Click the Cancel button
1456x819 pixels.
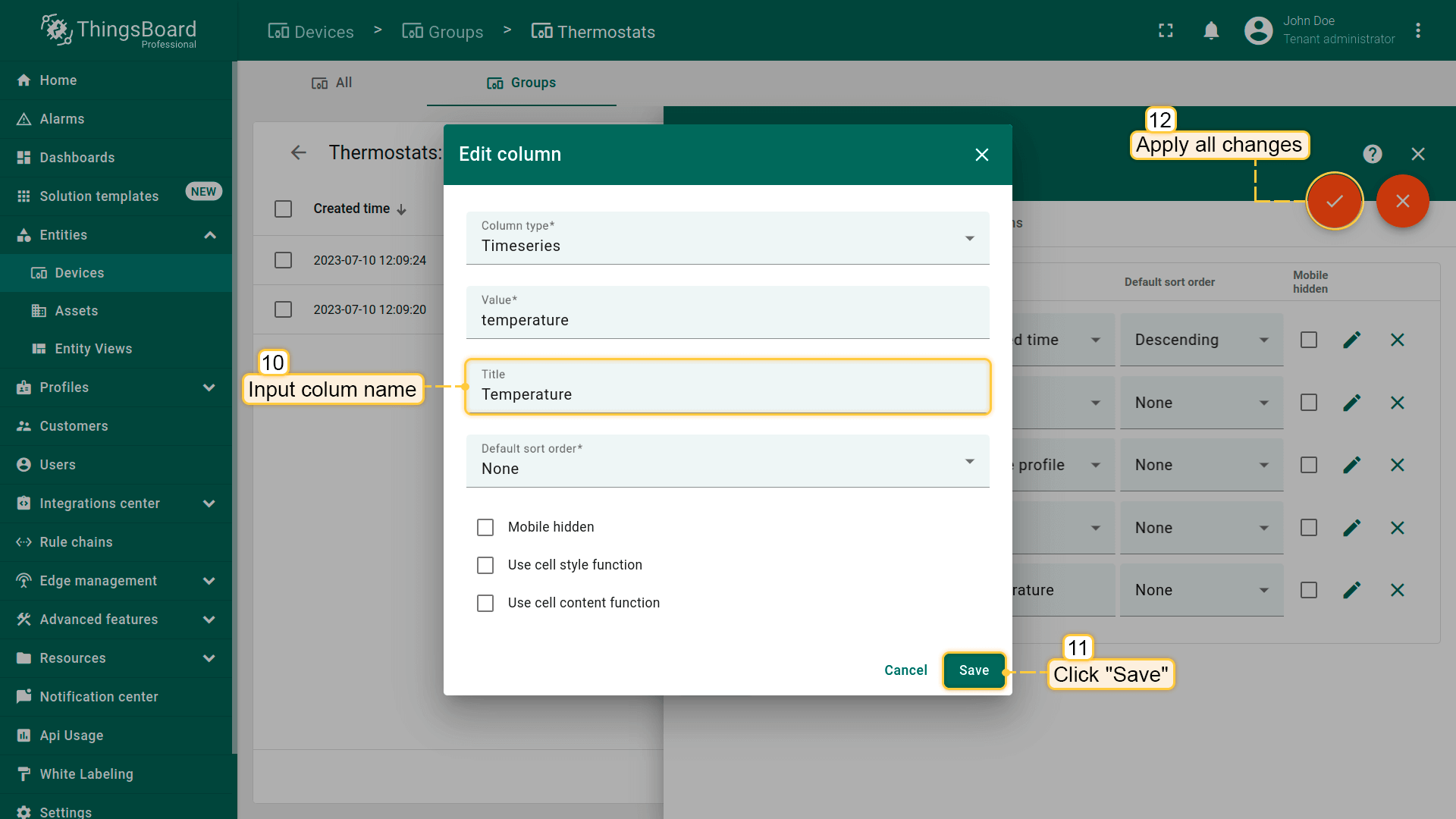(x=905, y=670)
